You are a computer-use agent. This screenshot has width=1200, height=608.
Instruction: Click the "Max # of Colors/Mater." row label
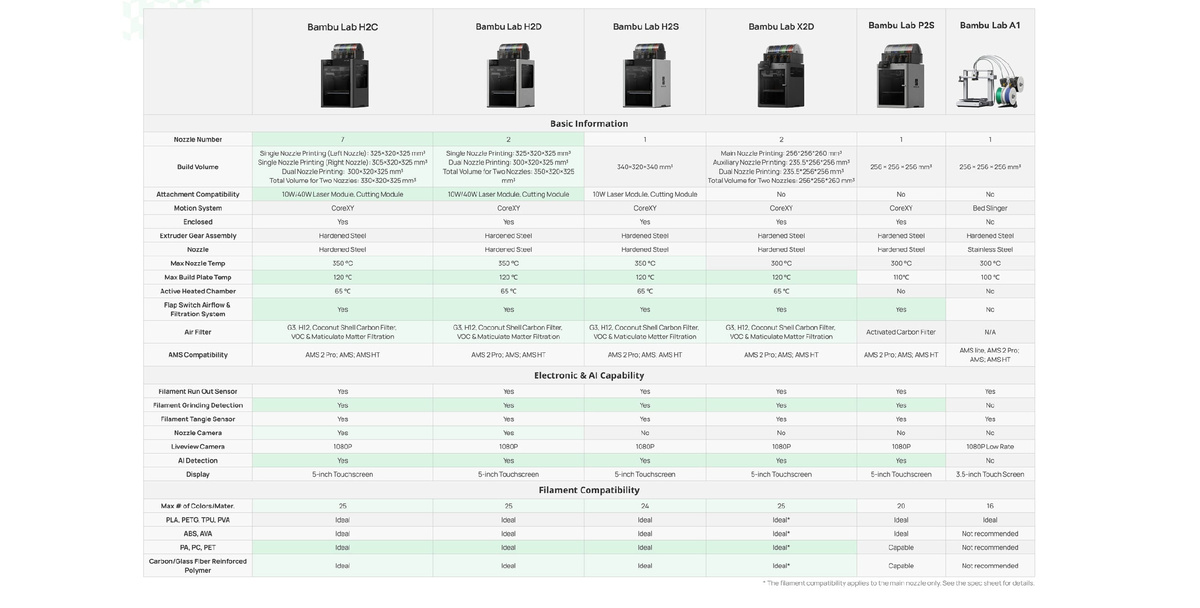pyautogui.click(x=198, y=506)
